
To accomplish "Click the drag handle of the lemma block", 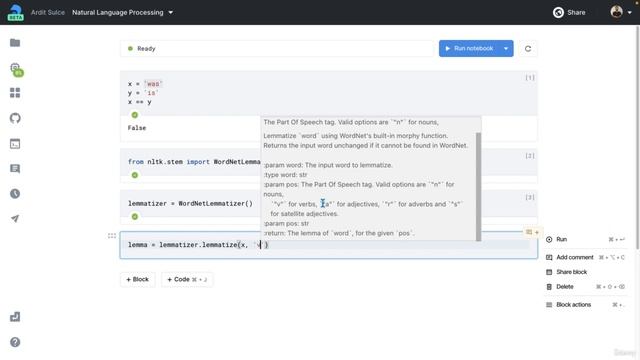I will coord(112,236).
